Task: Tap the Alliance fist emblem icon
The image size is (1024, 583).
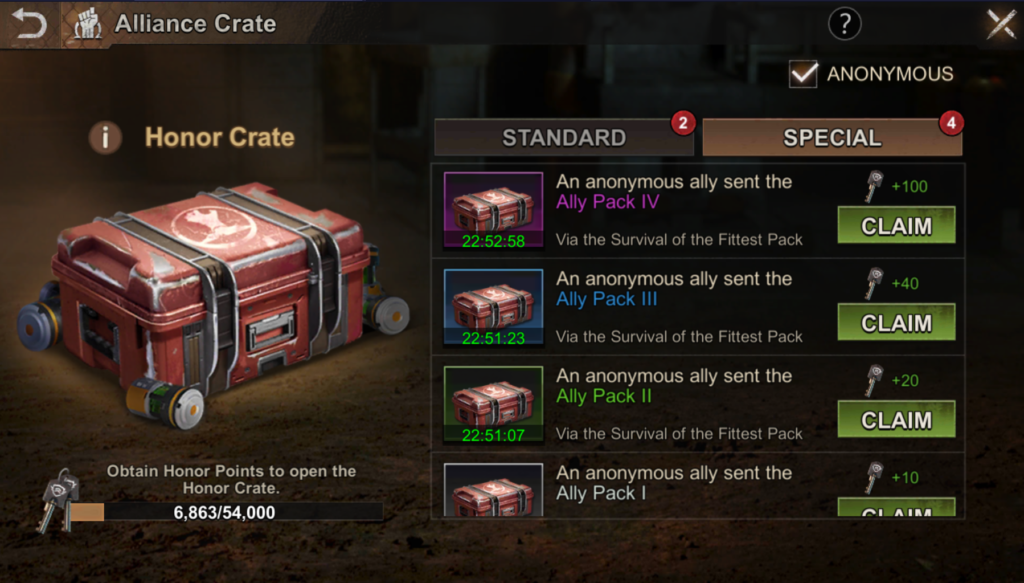Action: (x=88, y=24)
